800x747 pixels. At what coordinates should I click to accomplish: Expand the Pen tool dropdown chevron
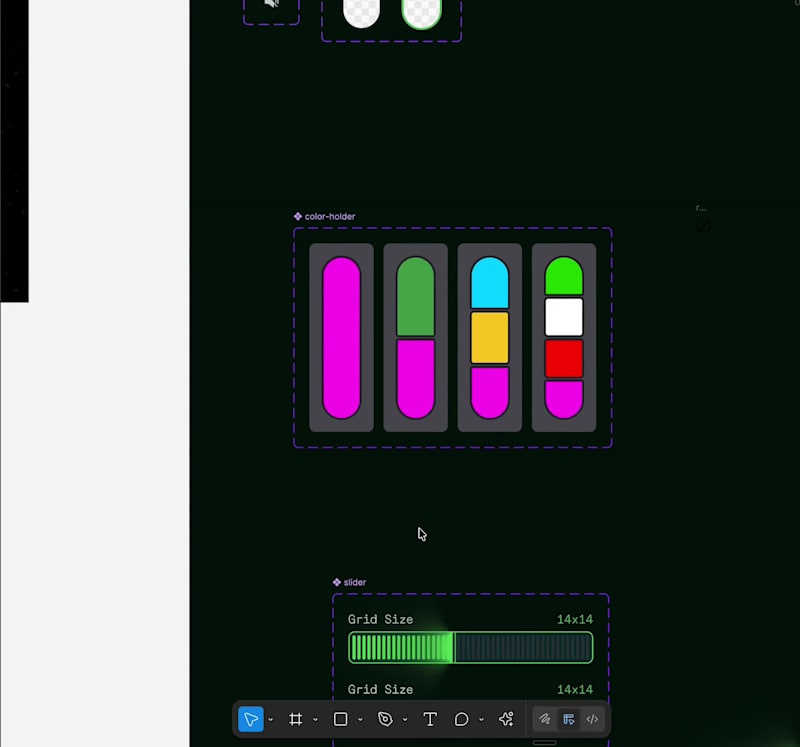pos(404,719)
